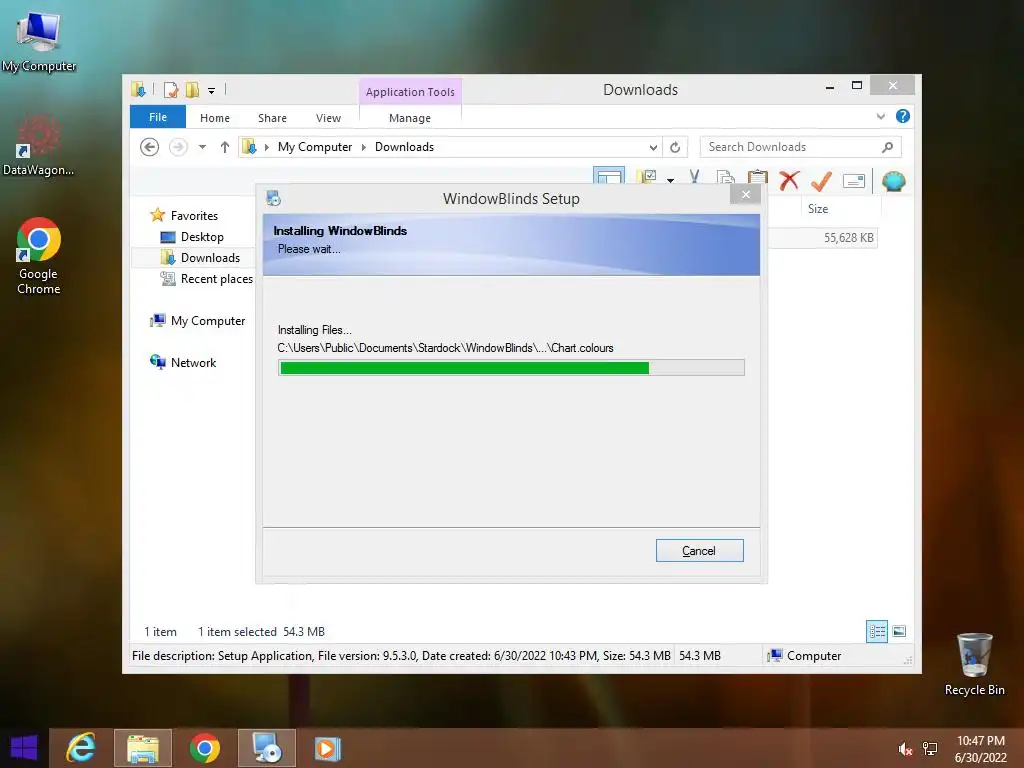
Task: Select My Computer in navigation pane
Action: (208, 321)
